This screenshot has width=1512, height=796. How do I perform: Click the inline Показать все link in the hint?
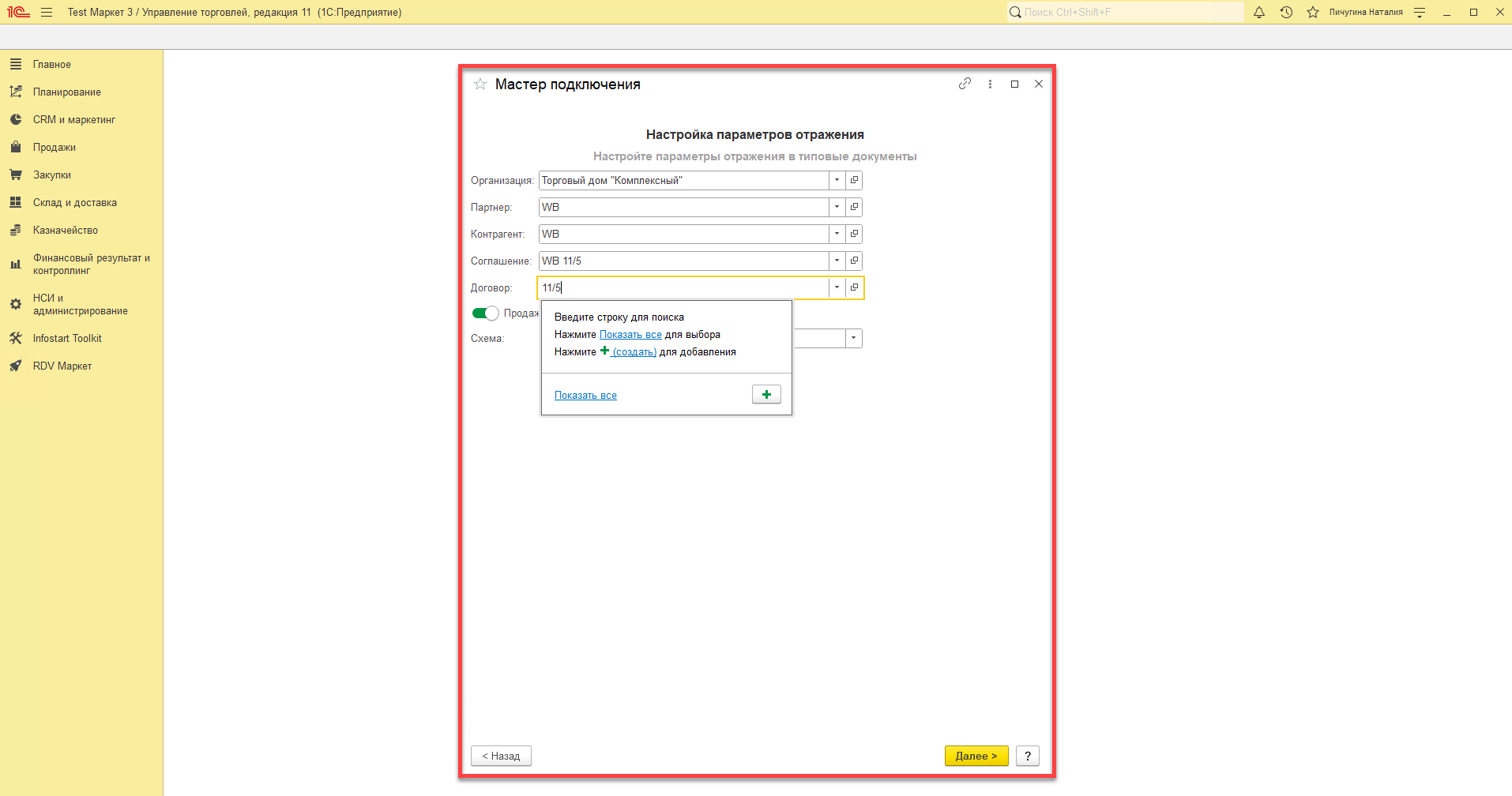pos(630,335)
